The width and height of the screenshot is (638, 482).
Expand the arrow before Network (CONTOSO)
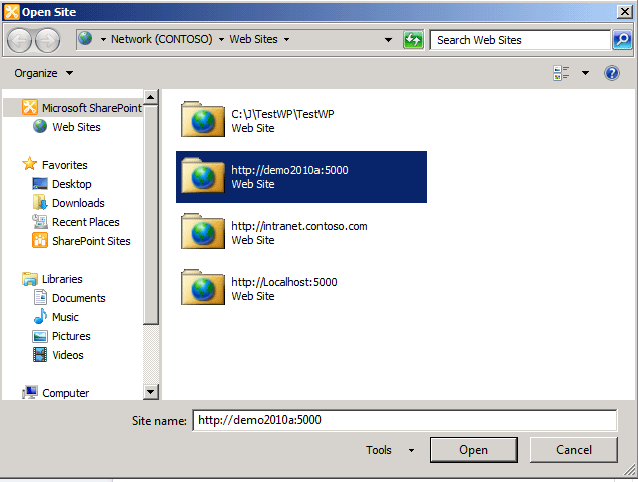(103, 39)
